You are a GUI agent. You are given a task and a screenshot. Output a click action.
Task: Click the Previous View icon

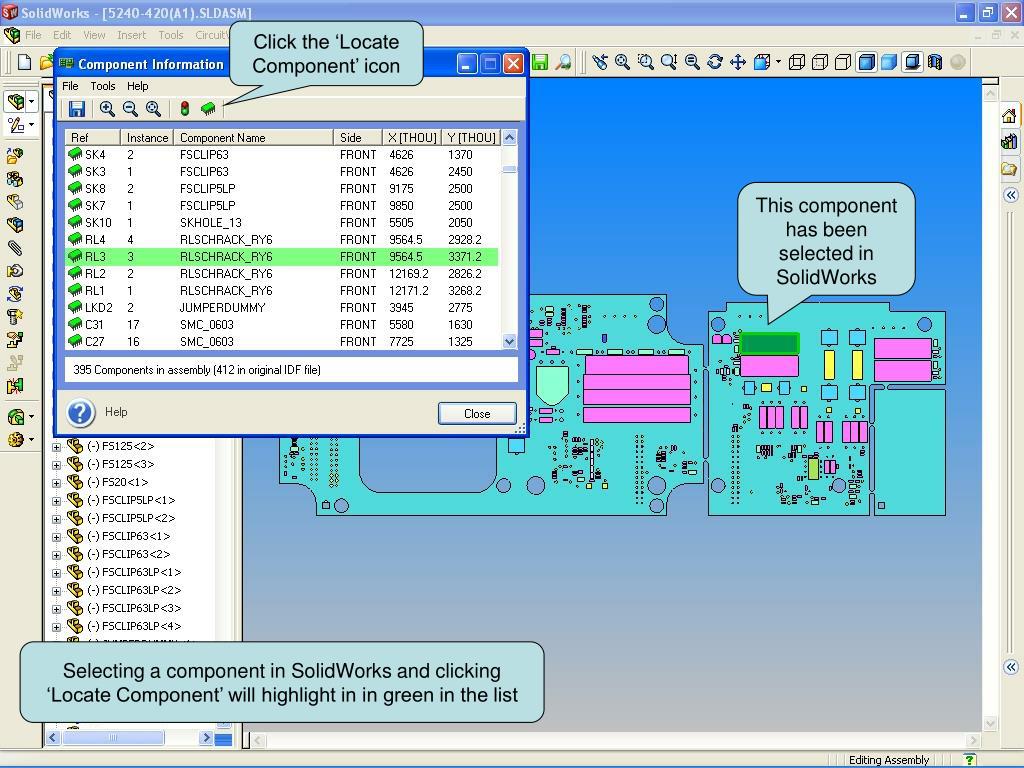click(x=600, y=62)
